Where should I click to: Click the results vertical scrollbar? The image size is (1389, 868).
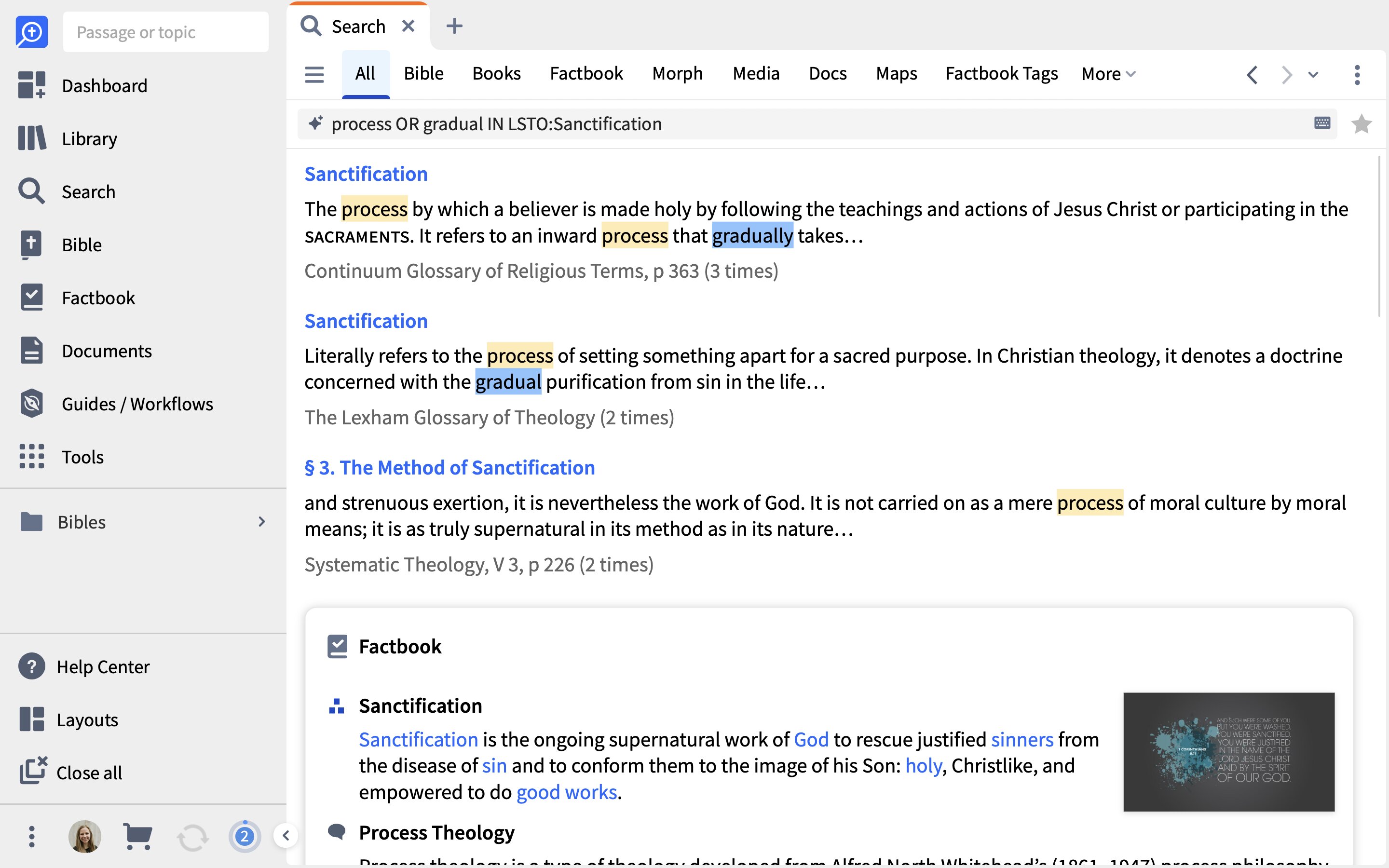coord(1379,235)
